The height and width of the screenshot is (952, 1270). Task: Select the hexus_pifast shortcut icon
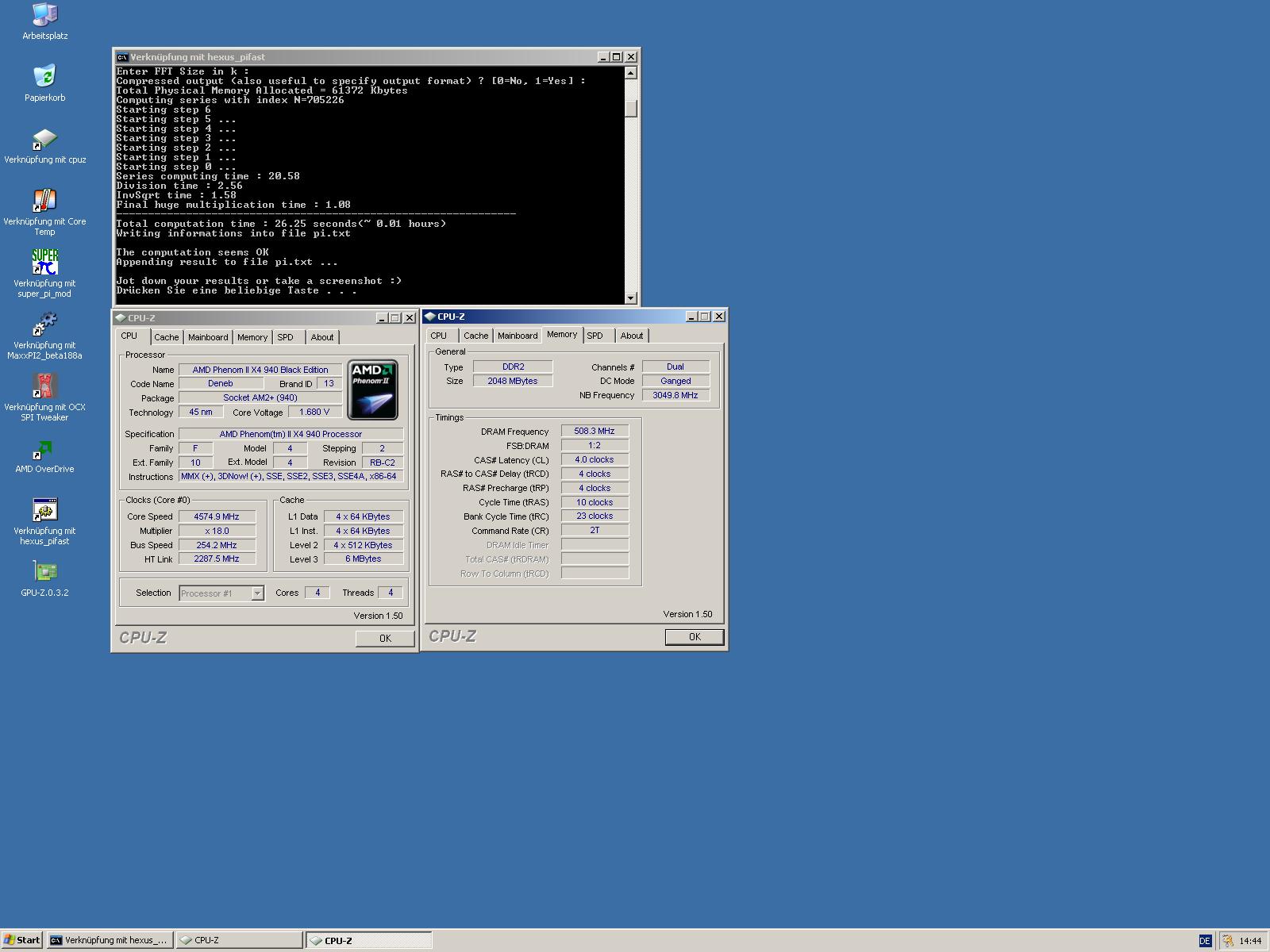pyautogui.click(x=44, y=510)
